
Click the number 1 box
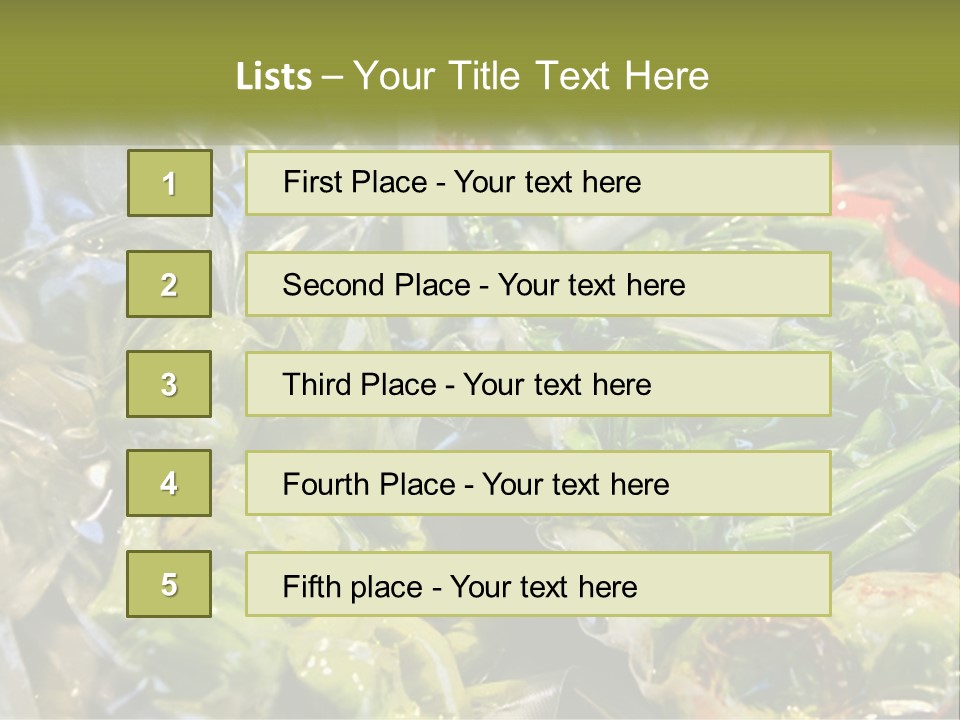(170, 183)
